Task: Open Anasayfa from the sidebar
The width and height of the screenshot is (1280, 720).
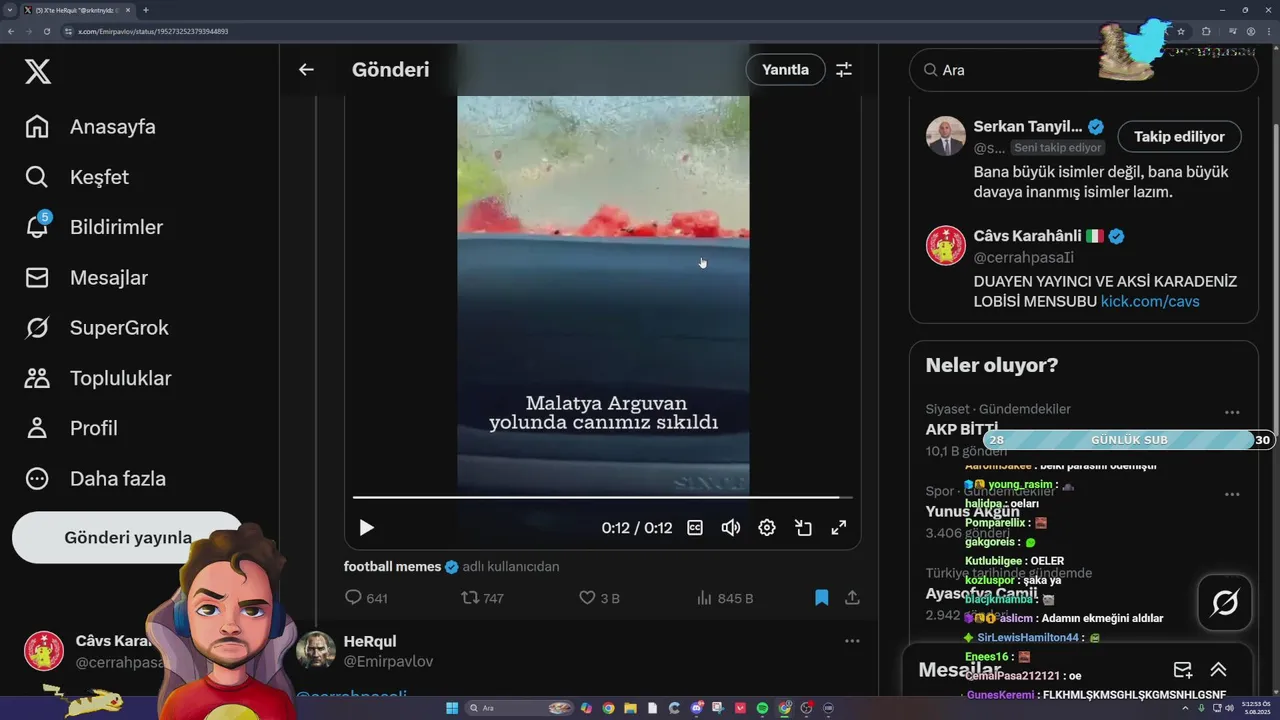Action: click(x=91, y=127)
